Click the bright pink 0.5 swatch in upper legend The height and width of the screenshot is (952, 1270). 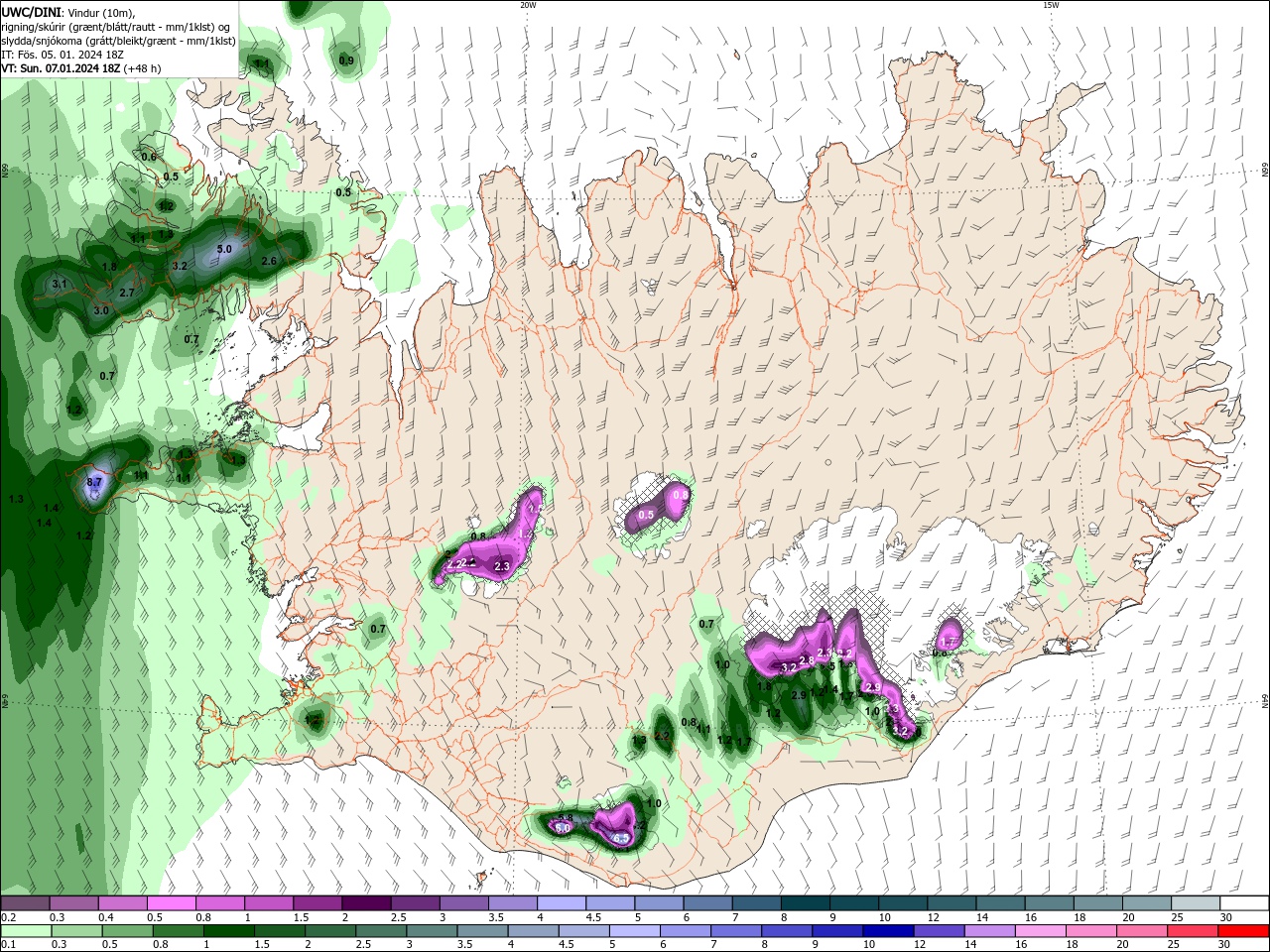[171, 902]
